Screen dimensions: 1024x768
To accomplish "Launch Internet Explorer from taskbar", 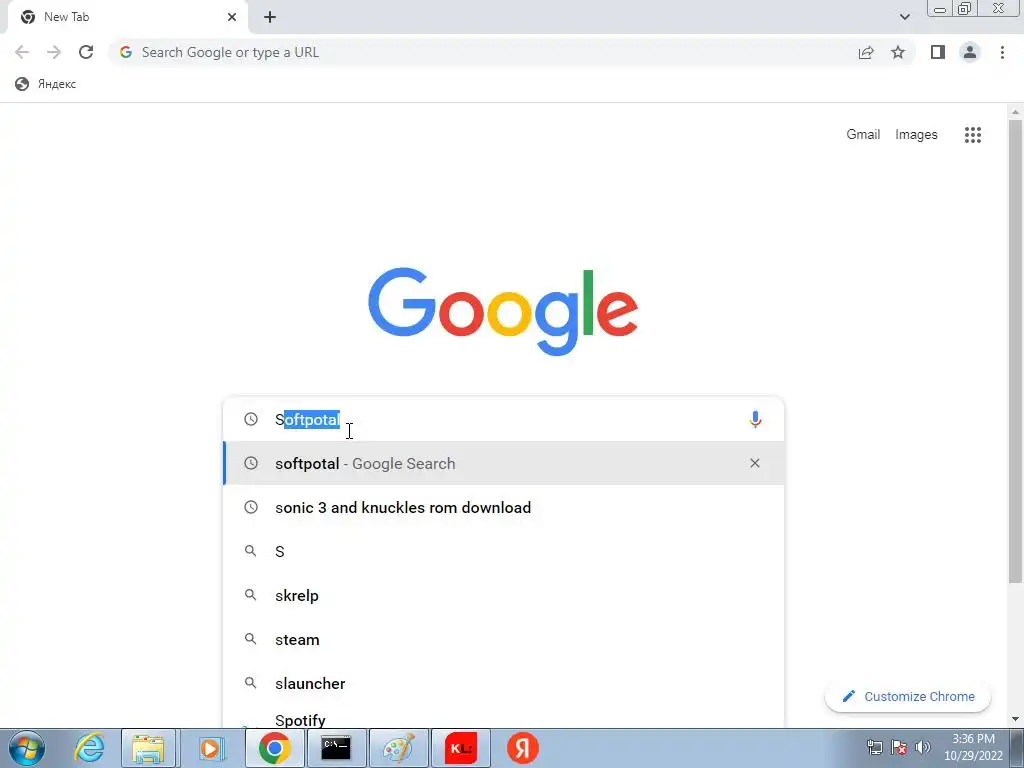I will pyautogui.click(x=89, y=748).
